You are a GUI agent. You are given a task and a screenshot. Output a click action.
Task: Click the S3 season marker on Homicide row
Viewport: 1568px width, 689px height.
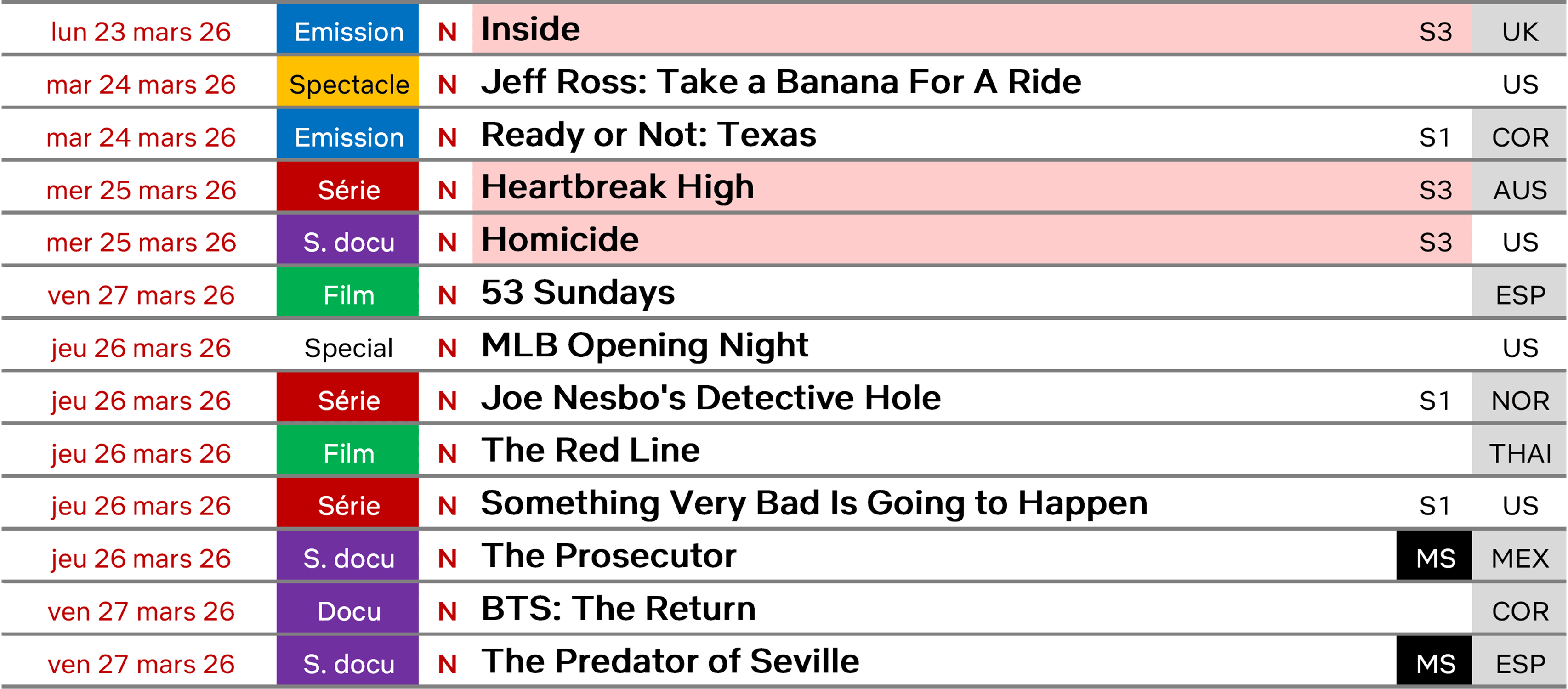pos(1435,243)
